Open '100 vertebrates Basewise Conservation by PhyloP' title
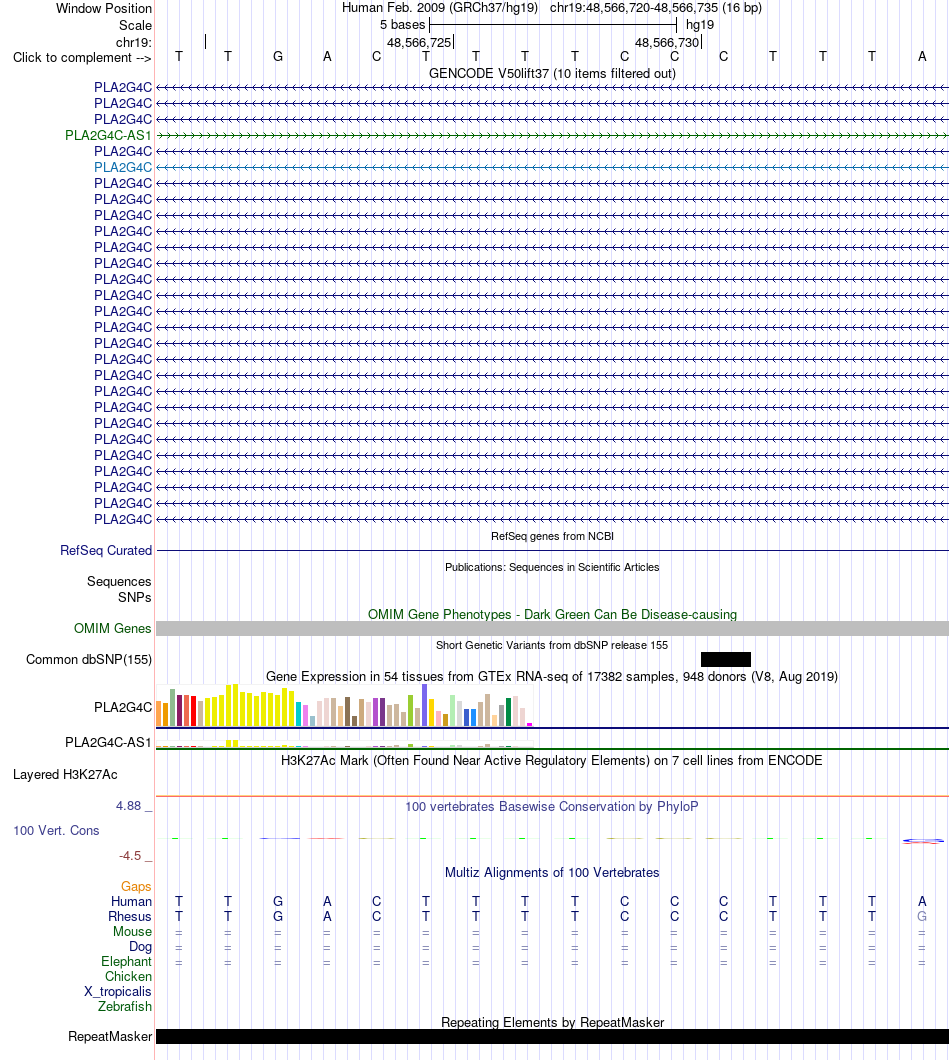Viewport: 950px width, 1060px height. (x=552, y=806)
